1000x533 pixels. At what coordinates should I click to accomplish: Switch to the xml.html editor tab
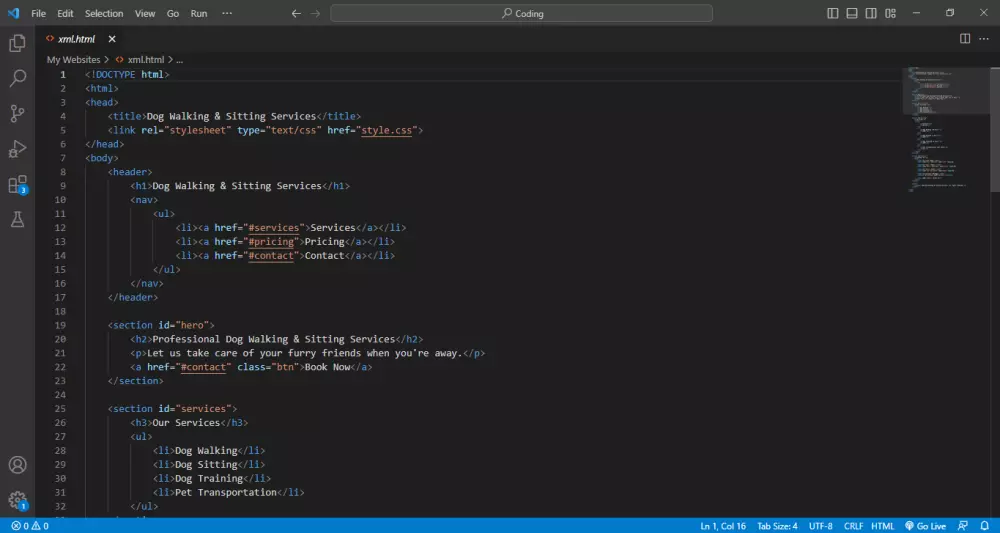[x=75, y=39]
